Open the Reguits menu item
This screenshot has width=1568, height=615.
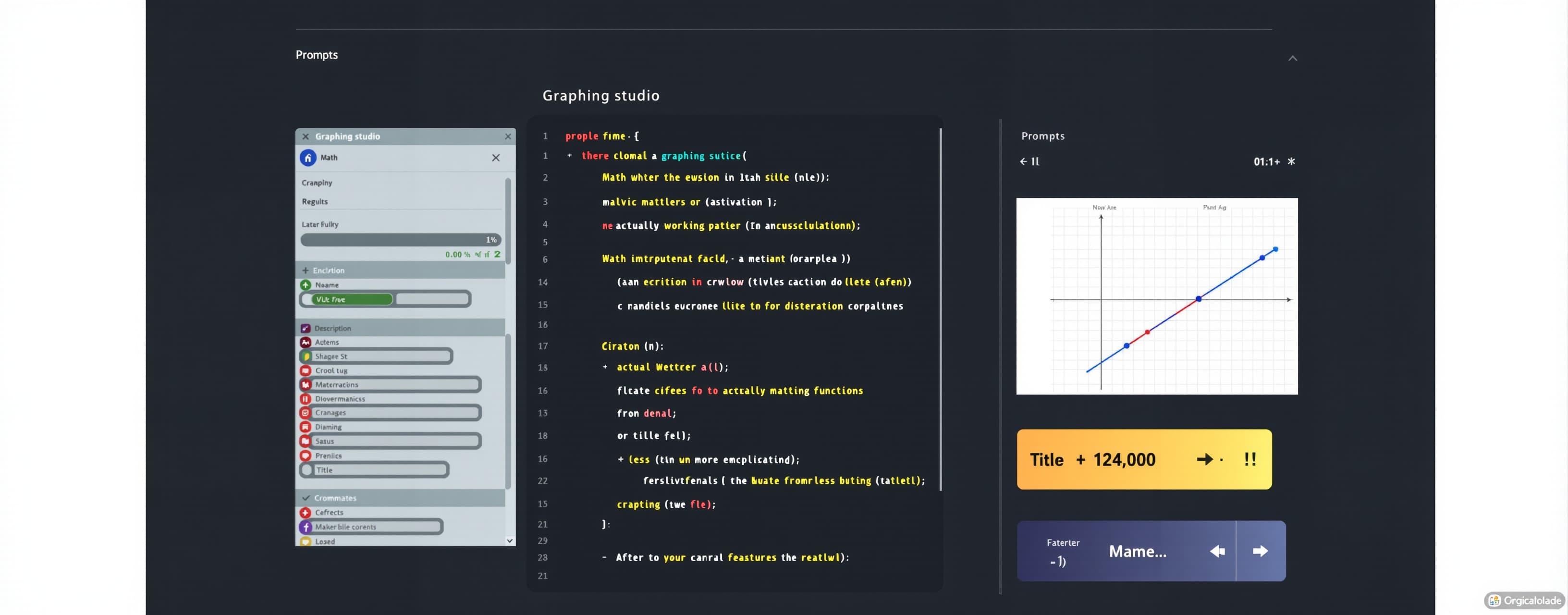pyautogui.click(x=315, y=201)
